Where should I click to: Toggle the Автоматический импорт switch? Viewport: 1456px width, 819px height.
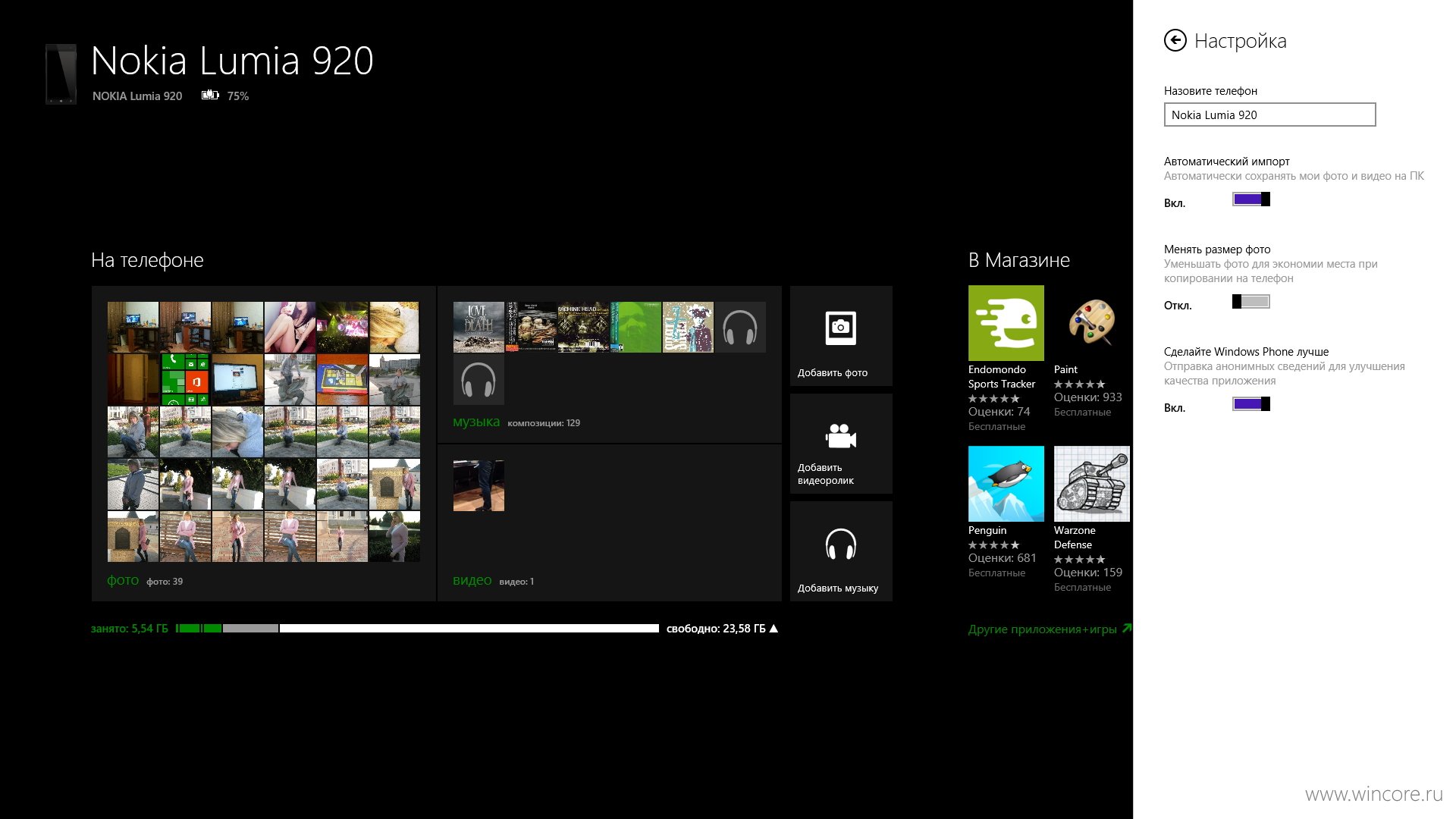click(1251, 199)
